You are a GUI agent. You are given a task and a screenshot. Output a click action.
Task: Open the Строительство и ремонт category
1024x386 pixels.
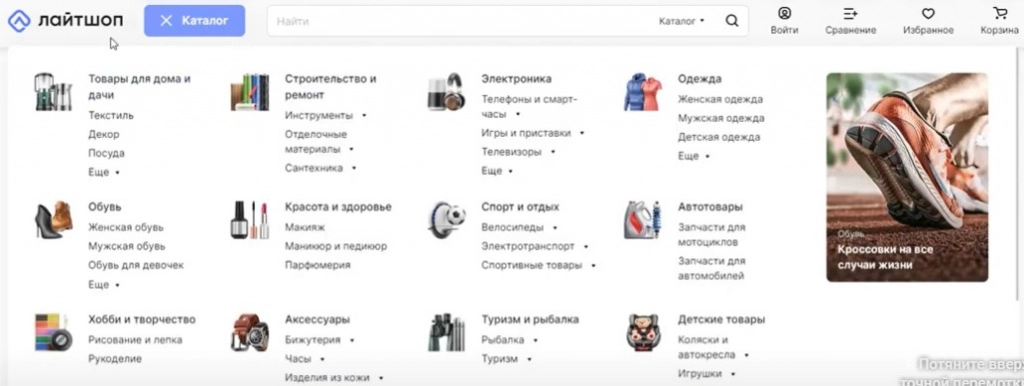coord(330,86)
